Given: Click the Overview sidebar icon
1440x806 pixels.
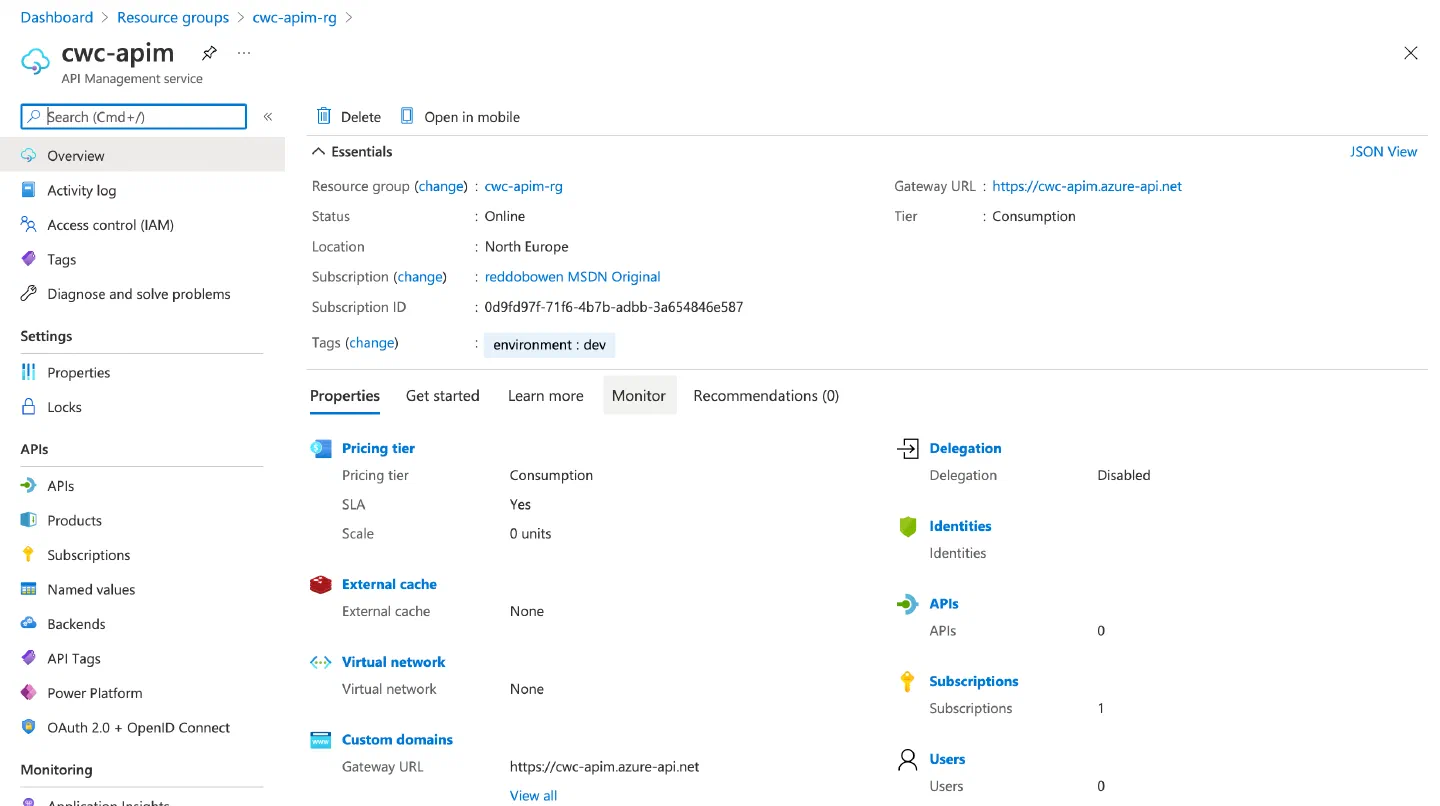Looking at the screenshot, I should pos(29,156).
